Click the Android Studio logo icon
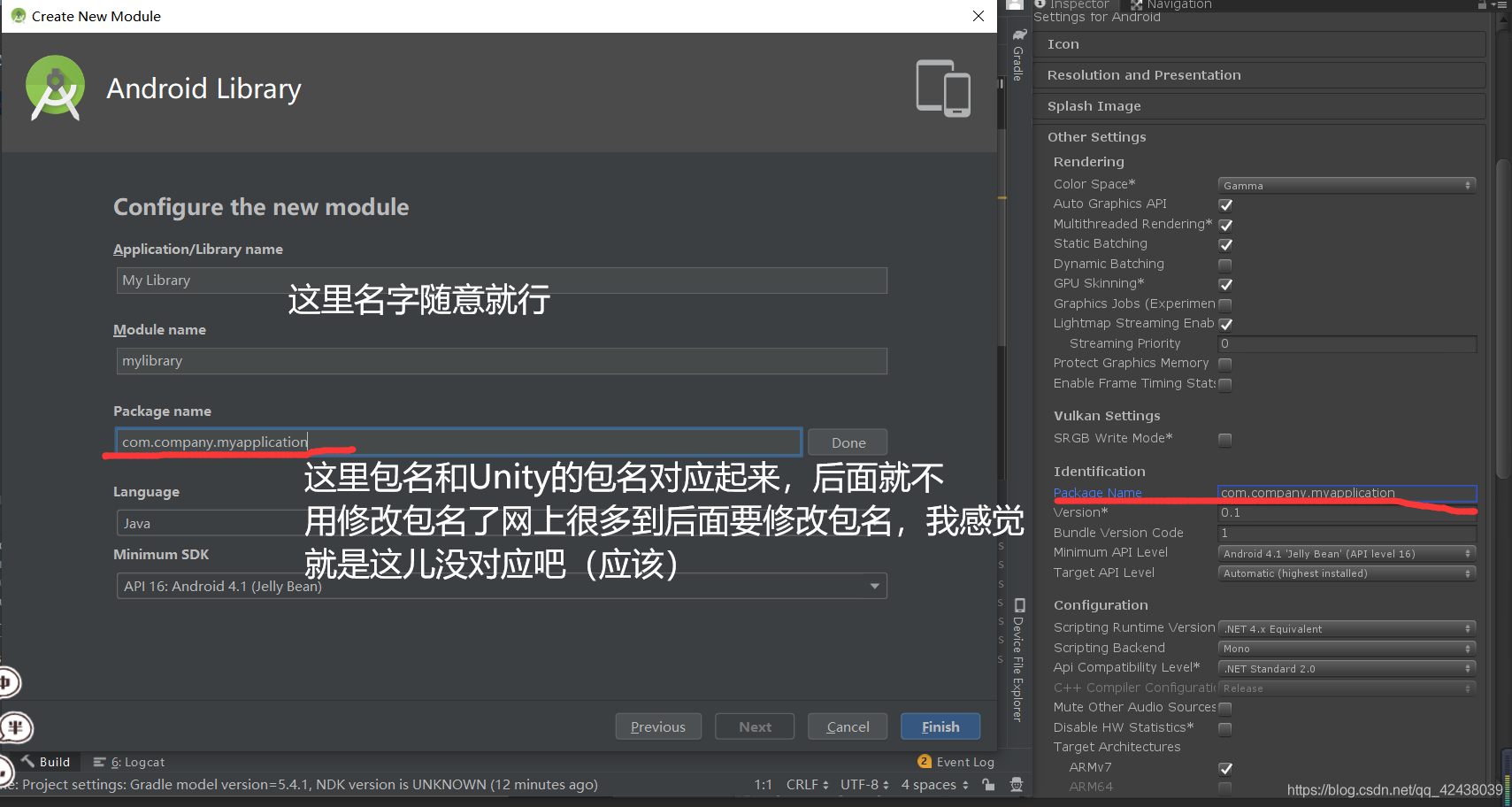This screenshot has width=1512, height=807. coord(55,88)
